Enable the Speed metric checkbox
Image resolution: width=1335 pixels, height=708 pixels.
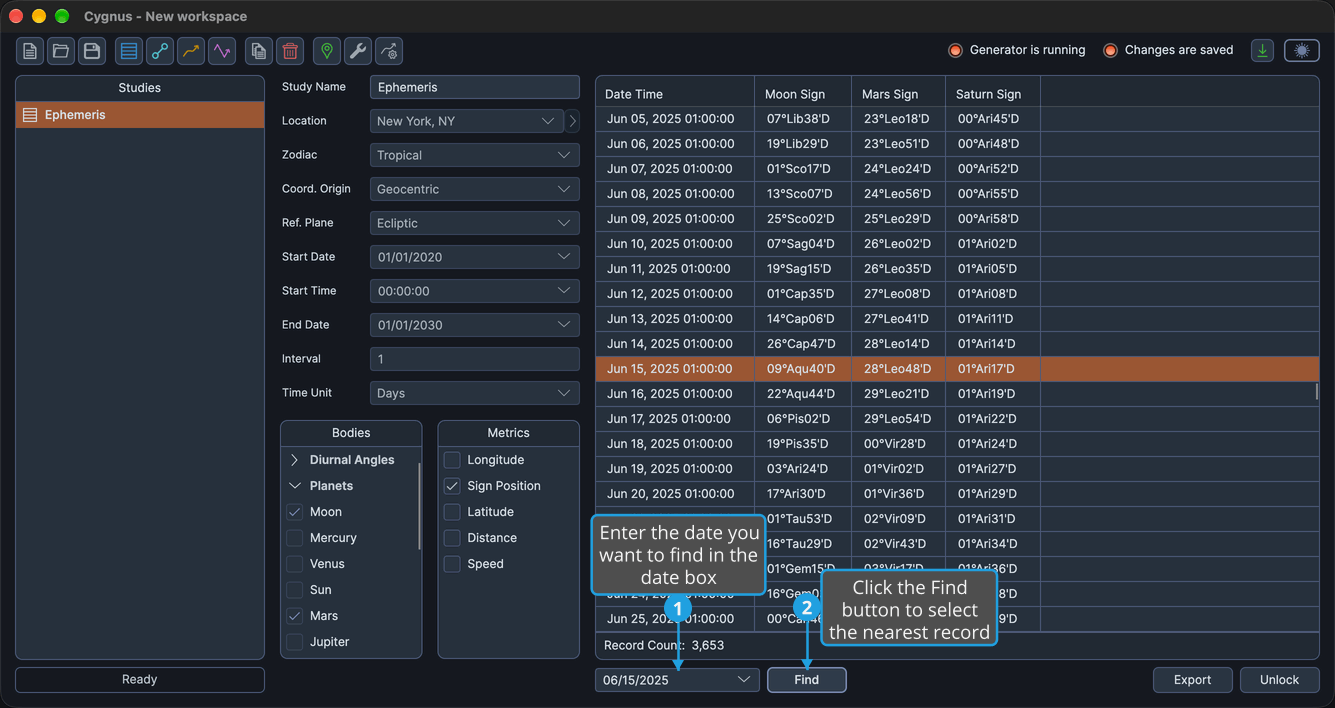click(x=452, y=564)
